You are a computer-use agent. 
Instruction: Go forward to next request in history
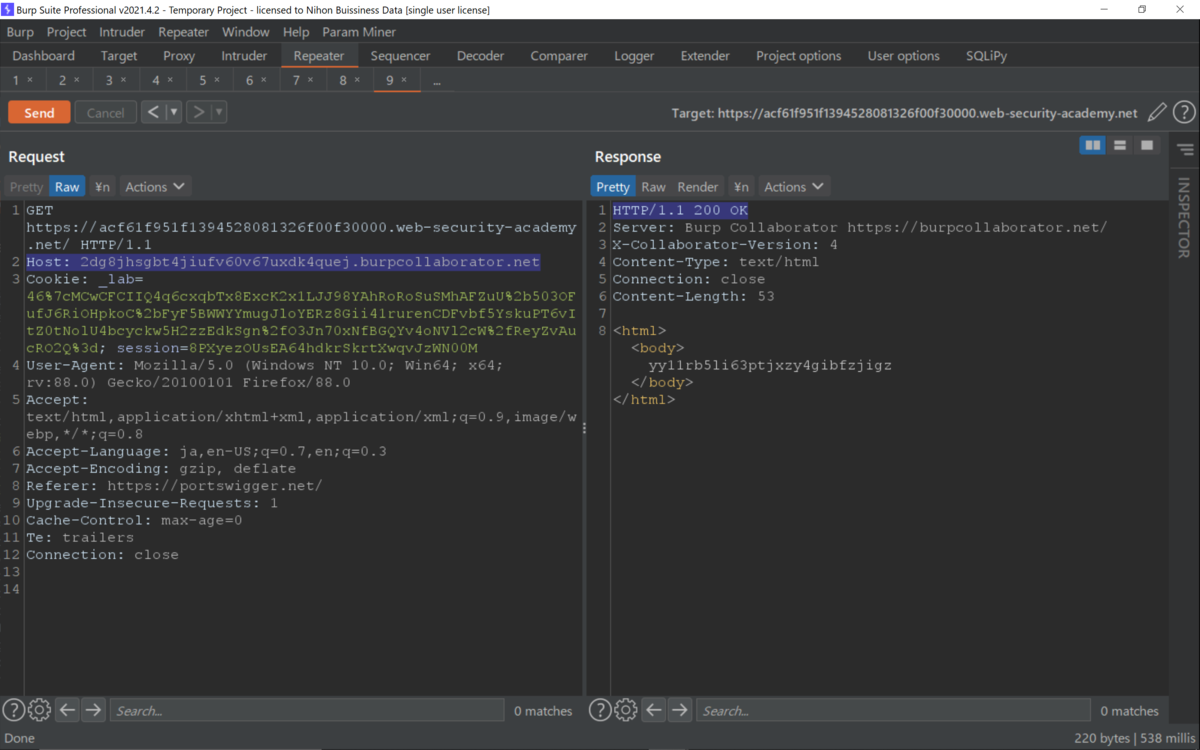[x=198, y=112]
